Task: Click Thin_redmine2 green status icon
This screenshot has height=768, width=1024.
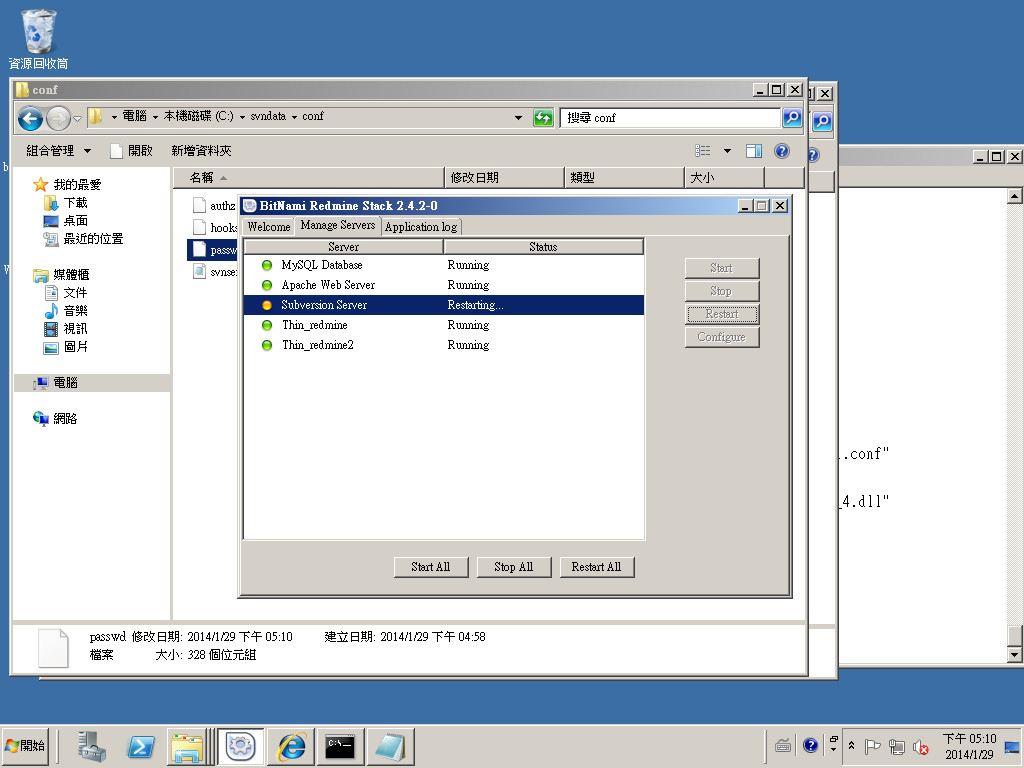Action: pyautogui.click(x=266, y=345)
